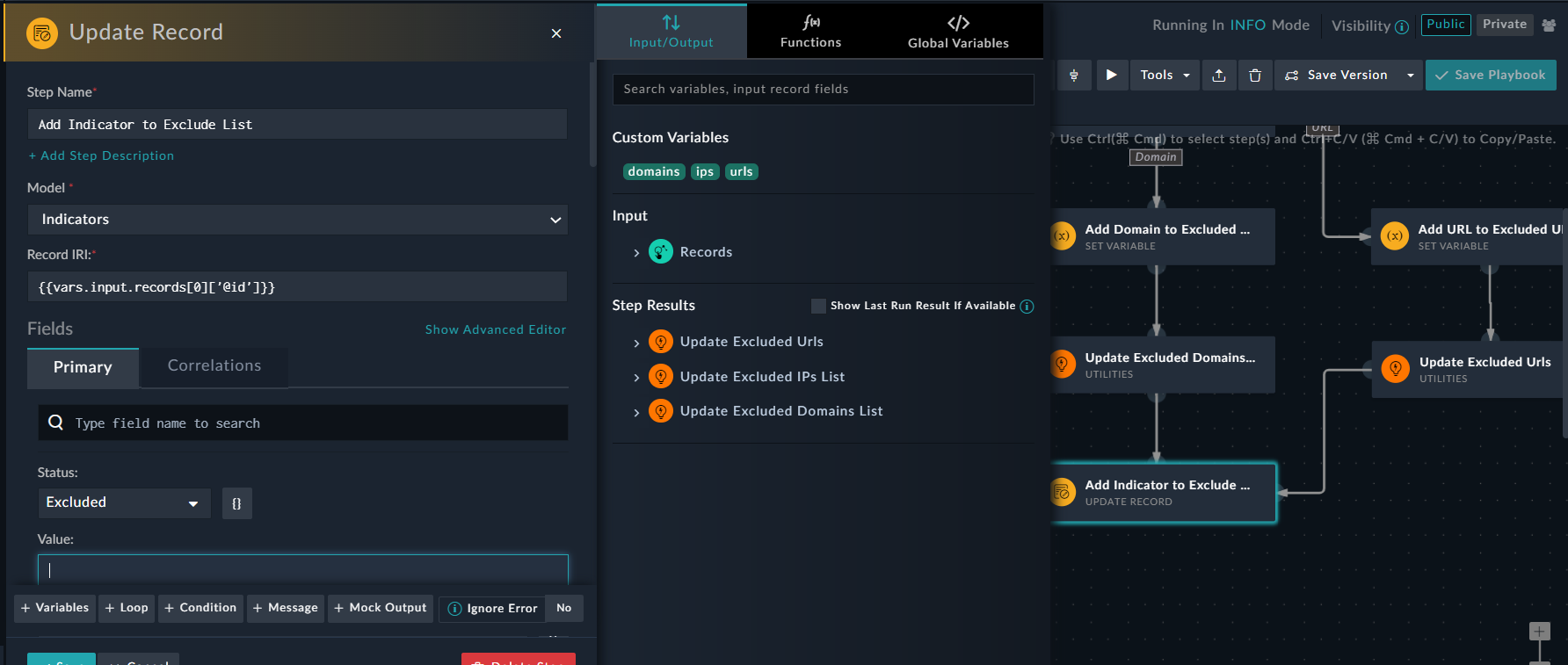Set visibility to Private
Image resolution: width=1568 pixels, height=665 pixels.
[x=1505, y=25]
